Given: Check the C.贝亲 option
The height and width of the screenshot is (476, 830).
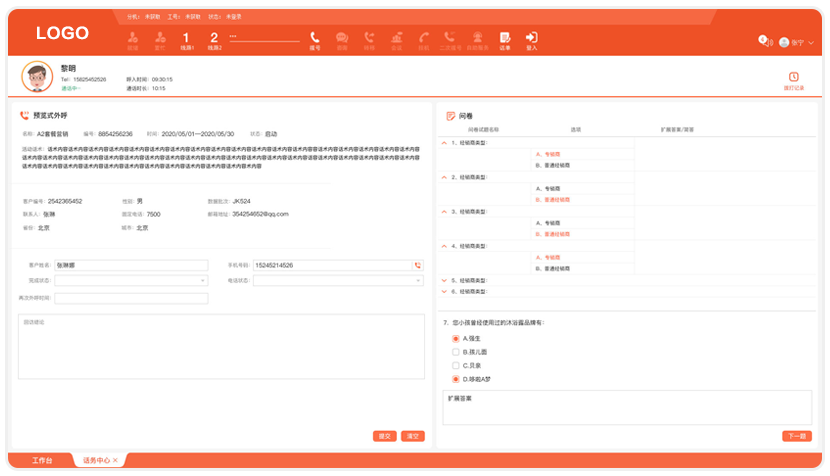Looking at the screenshot, I should [x=456, y=366].
